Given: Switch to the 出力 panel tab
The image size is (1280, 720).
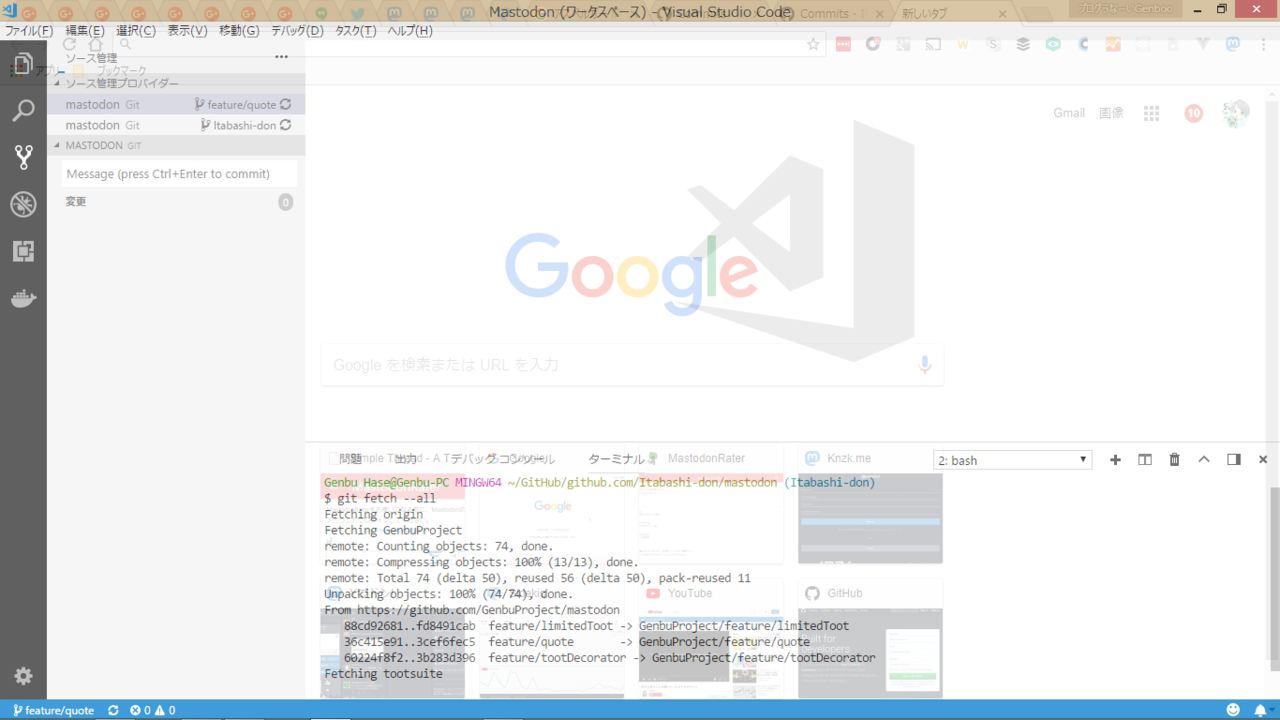Looking at the screenshot, I should coord(405,459).
